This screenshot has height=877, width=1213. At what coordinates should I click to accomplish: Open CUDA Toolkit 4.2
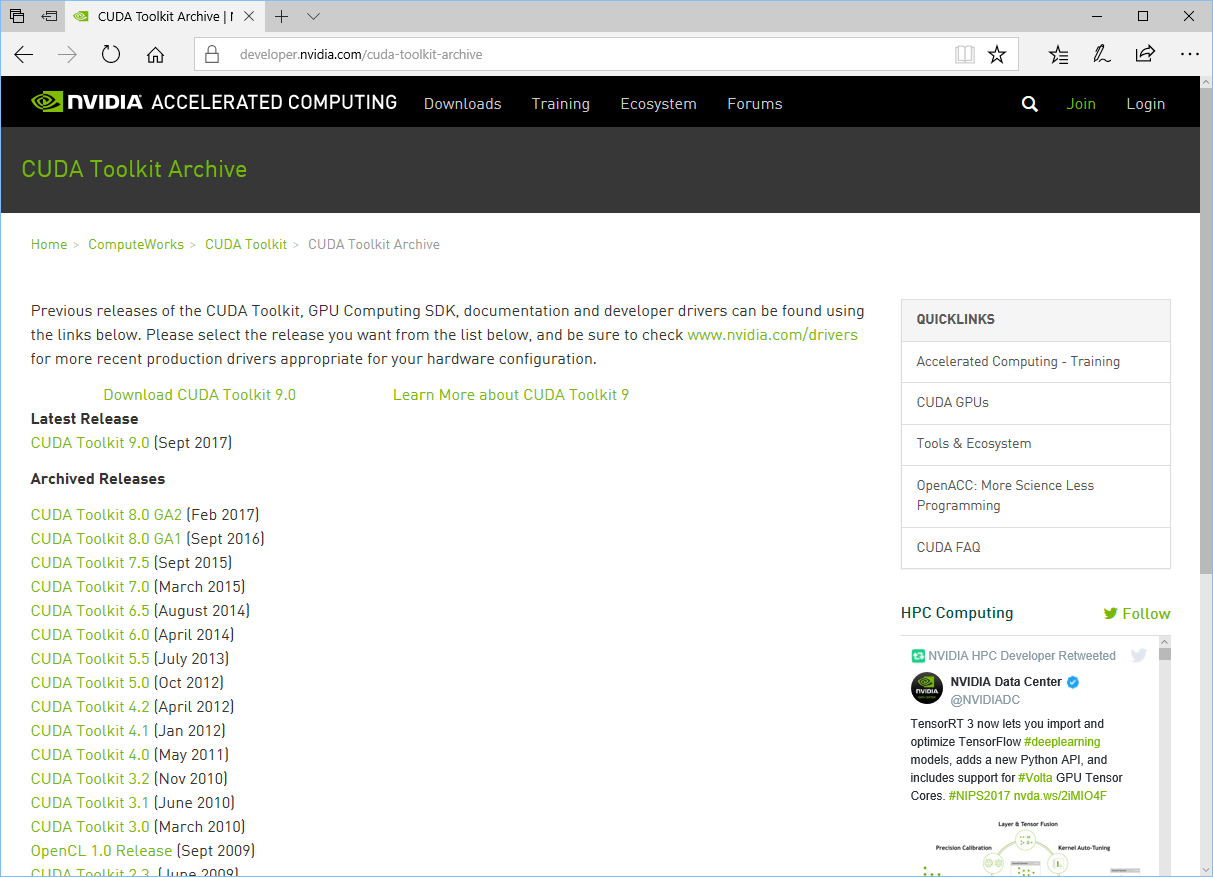click(x=90, y=707)
